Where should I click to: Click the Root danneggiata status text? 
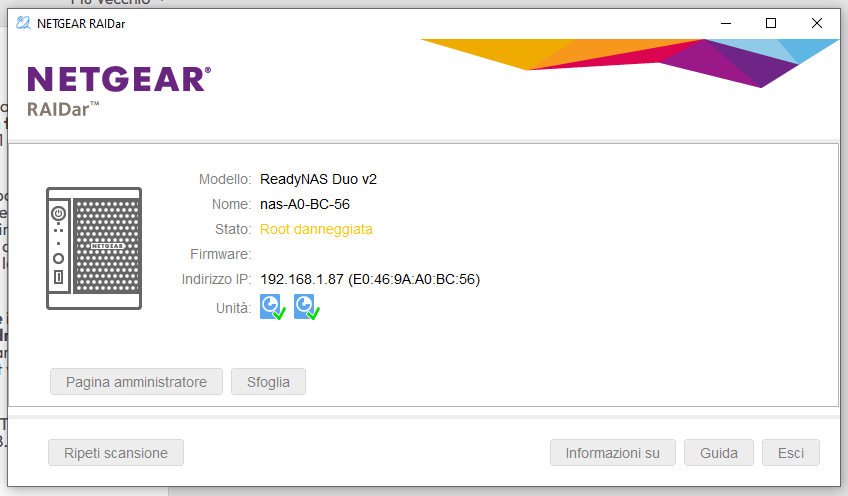(316, 229)
